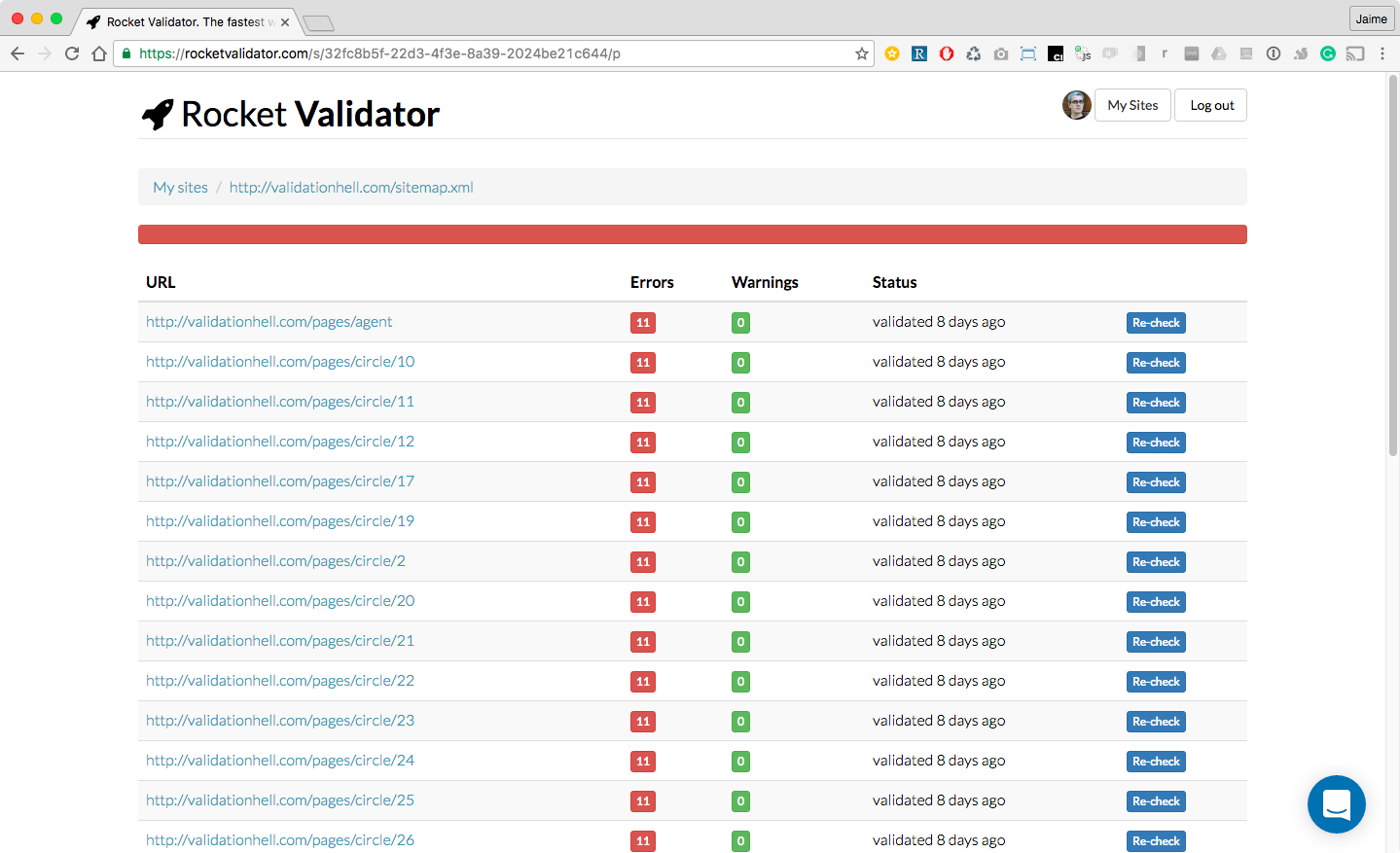This screenshot has width=1400, height=853.
Task: Open the pages/circle/23 URL link
Action: pyautogui.click(x=280, y=721)
